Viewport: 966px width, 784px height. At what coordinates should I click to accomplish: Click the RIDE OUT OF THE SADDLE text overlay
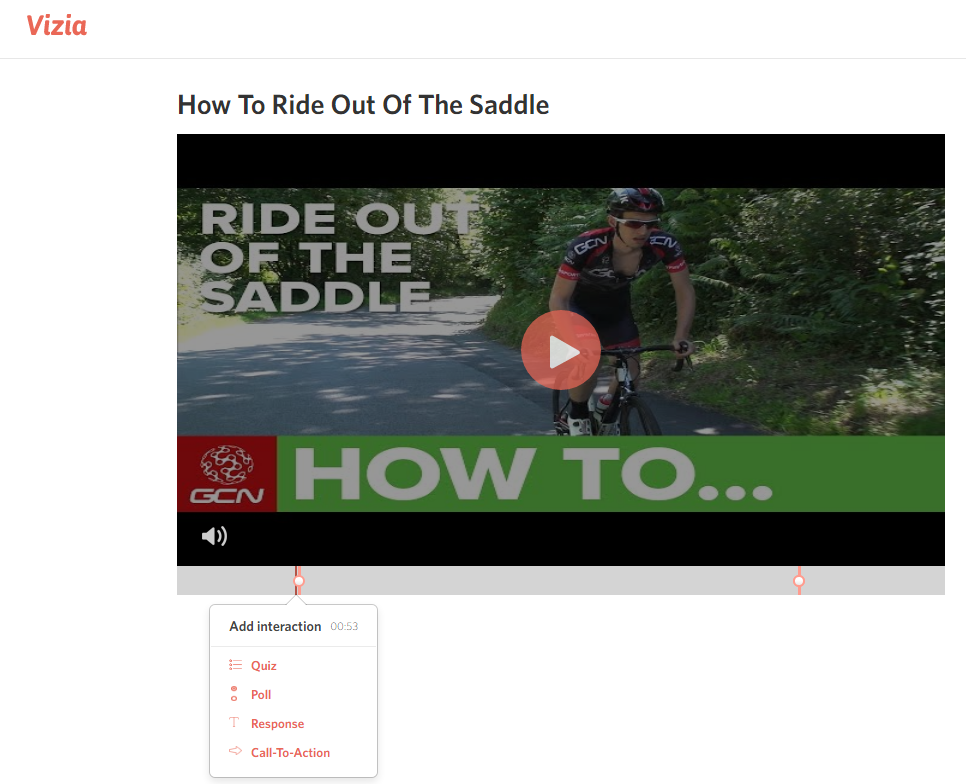(x=339, y=259)
